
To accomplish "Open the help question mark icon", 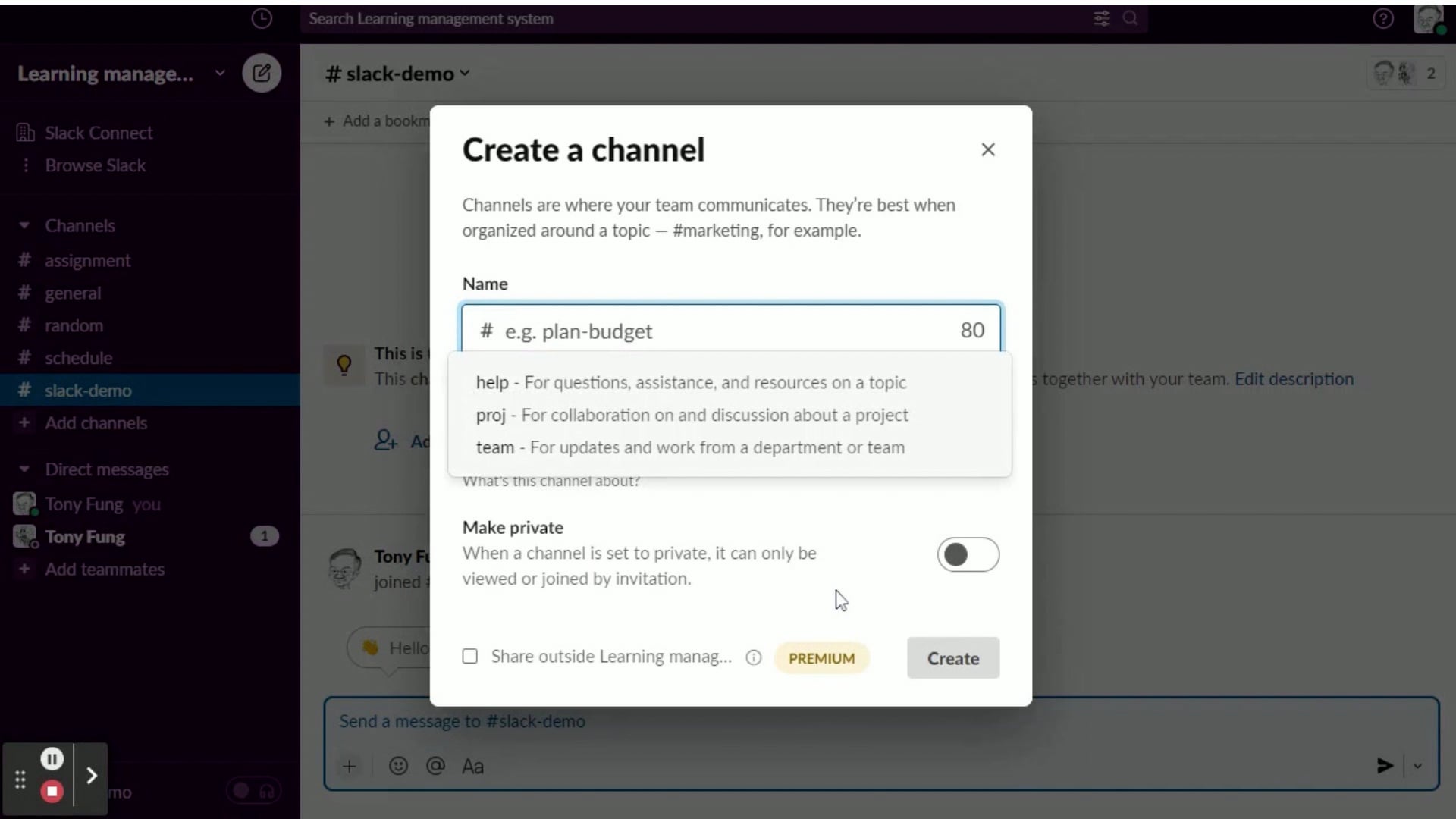I will pyautogui.click(x=1383, y=19).
